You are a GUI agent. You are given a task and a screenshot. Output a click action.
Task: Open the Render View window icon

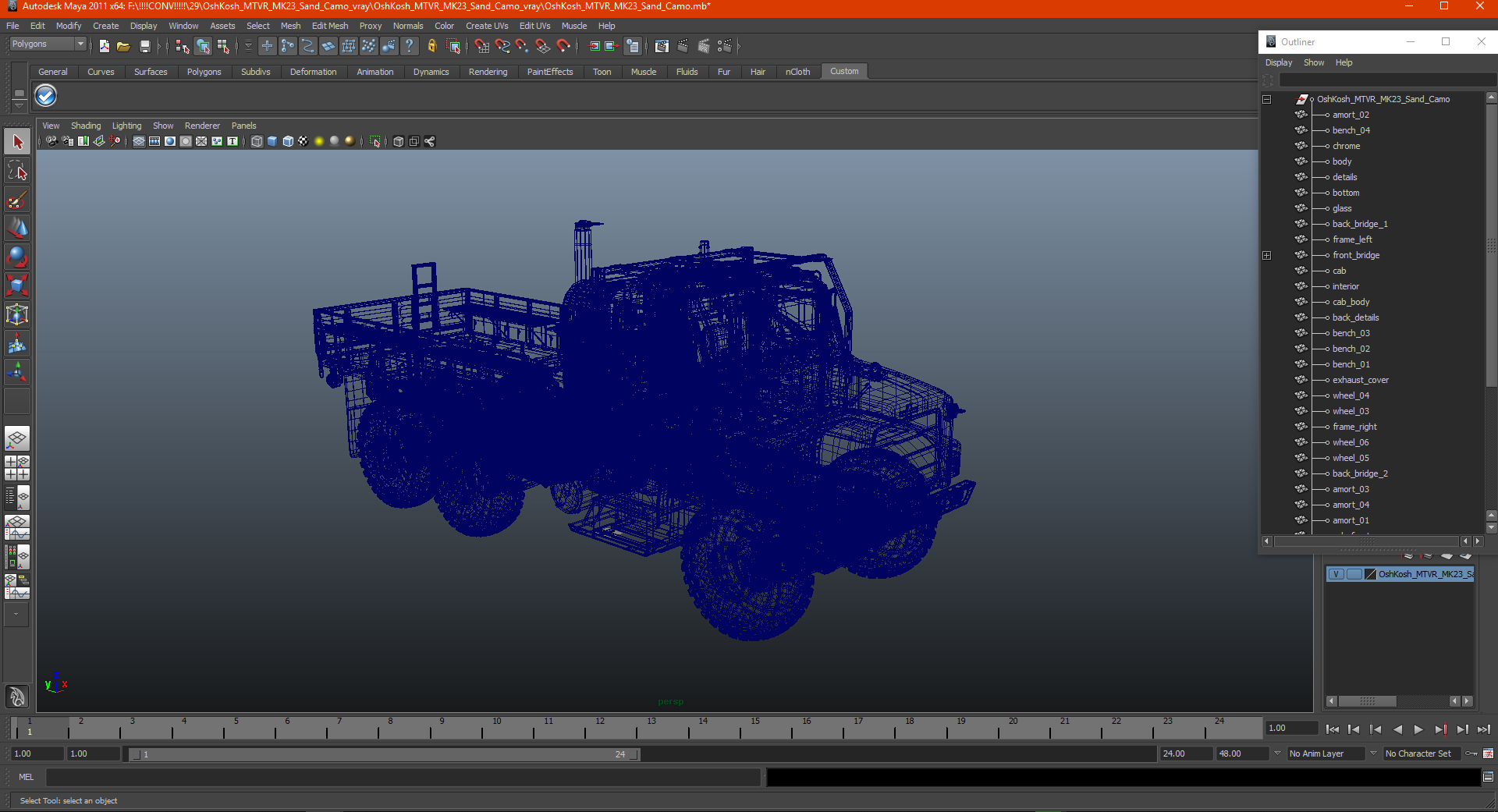662,47
